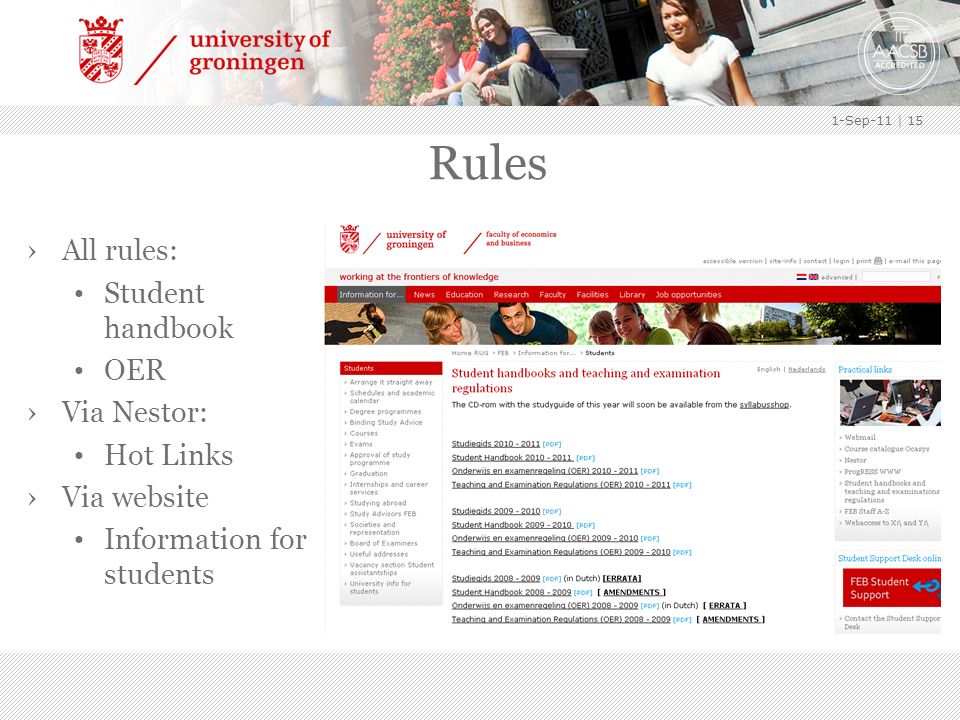The image size is (960, 720).
Task: Open Studiegids 2010 - 2011
Action: coord(496,444)
